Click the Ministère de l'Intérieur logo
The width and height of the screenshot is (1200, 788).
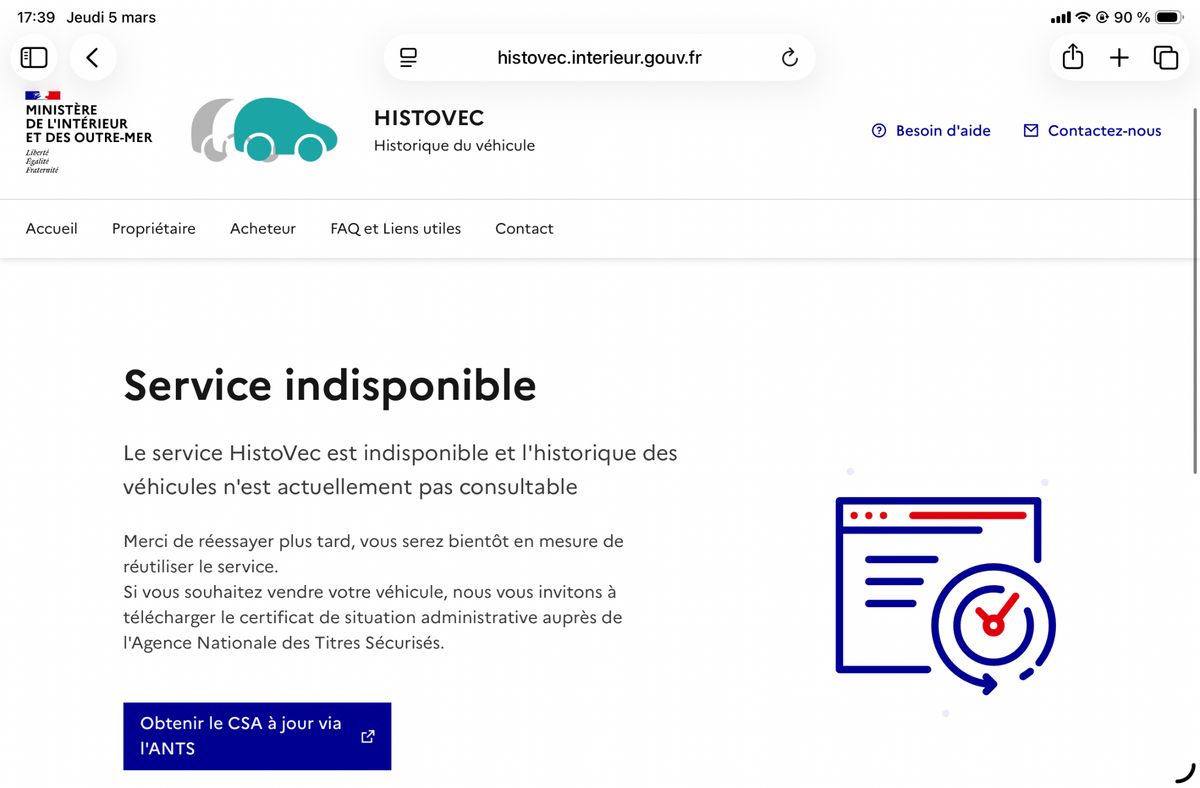[88, 131]
